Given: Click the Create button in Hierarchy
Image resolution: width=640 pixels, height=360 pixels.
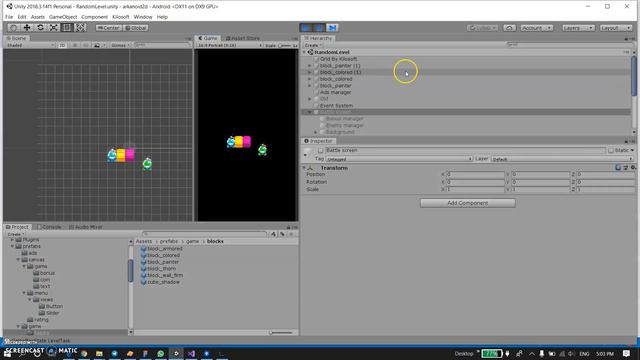Looking at the screenshot, I should click(x=313, y=45).
